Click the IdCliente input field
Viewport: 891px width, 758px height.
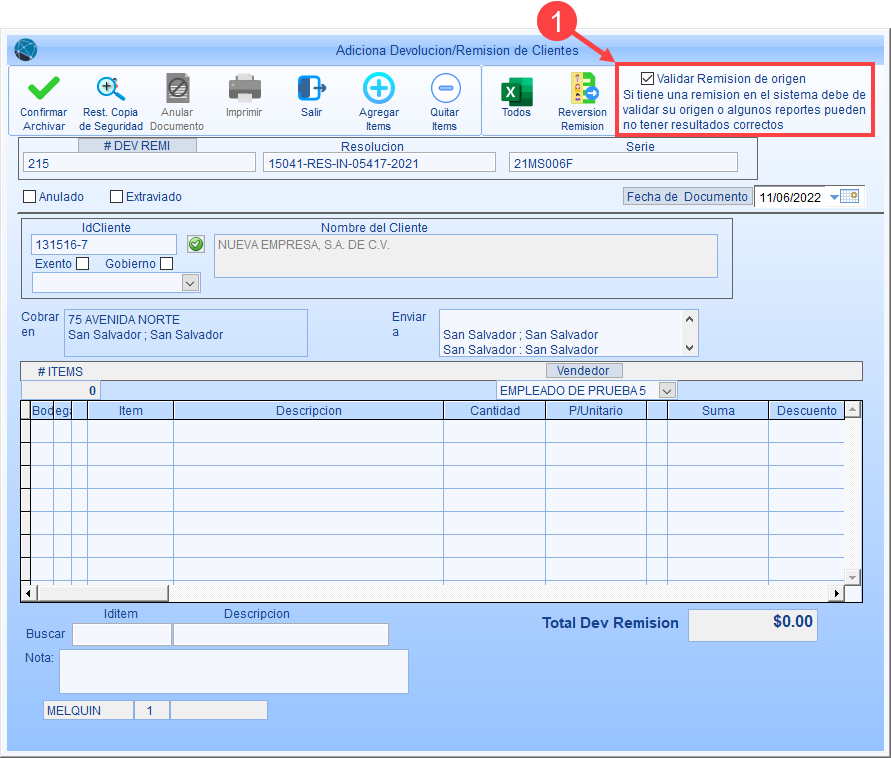pos(104,245)
